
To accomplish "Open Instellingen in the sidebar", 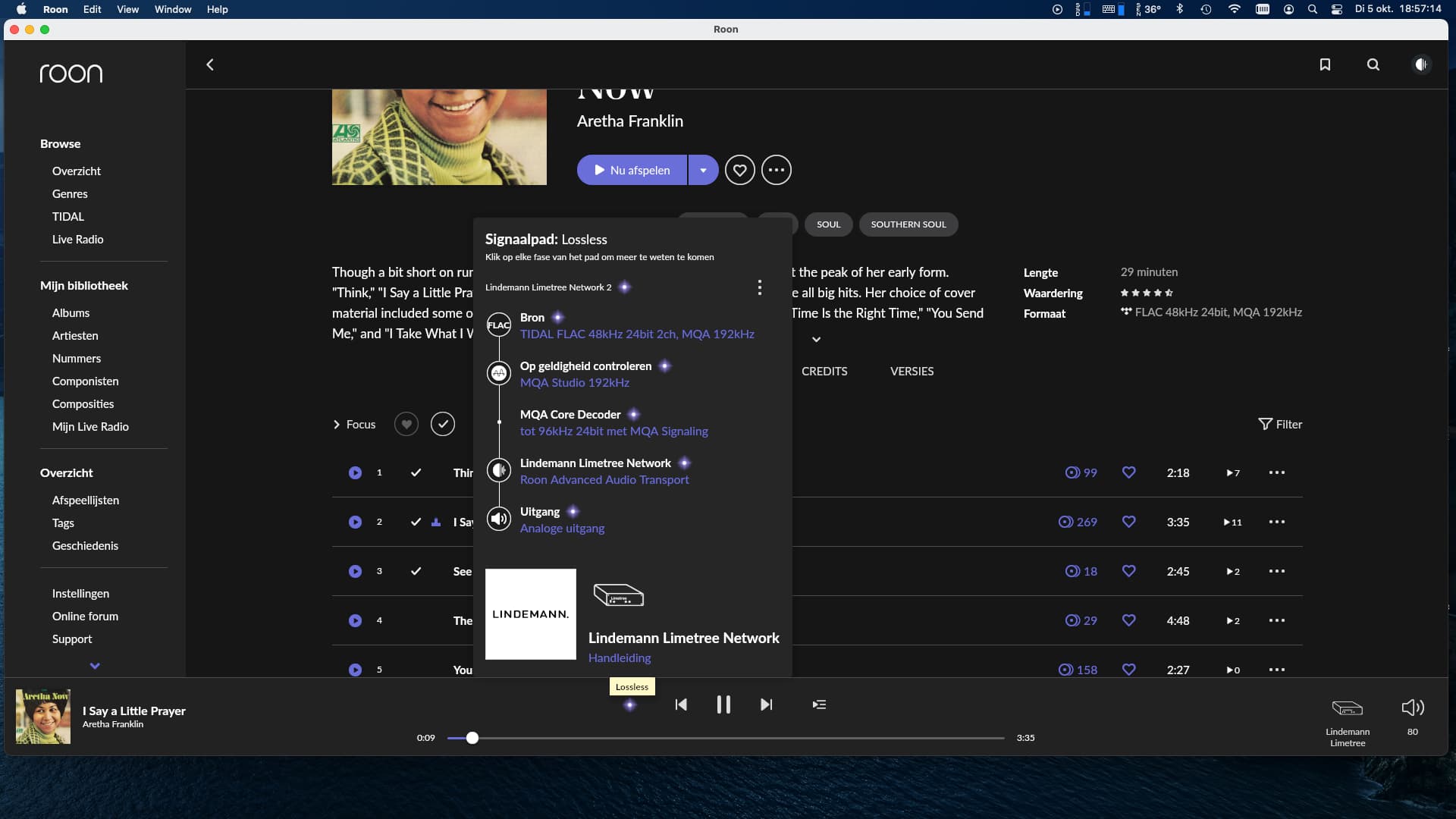I will tap(80, 593).
